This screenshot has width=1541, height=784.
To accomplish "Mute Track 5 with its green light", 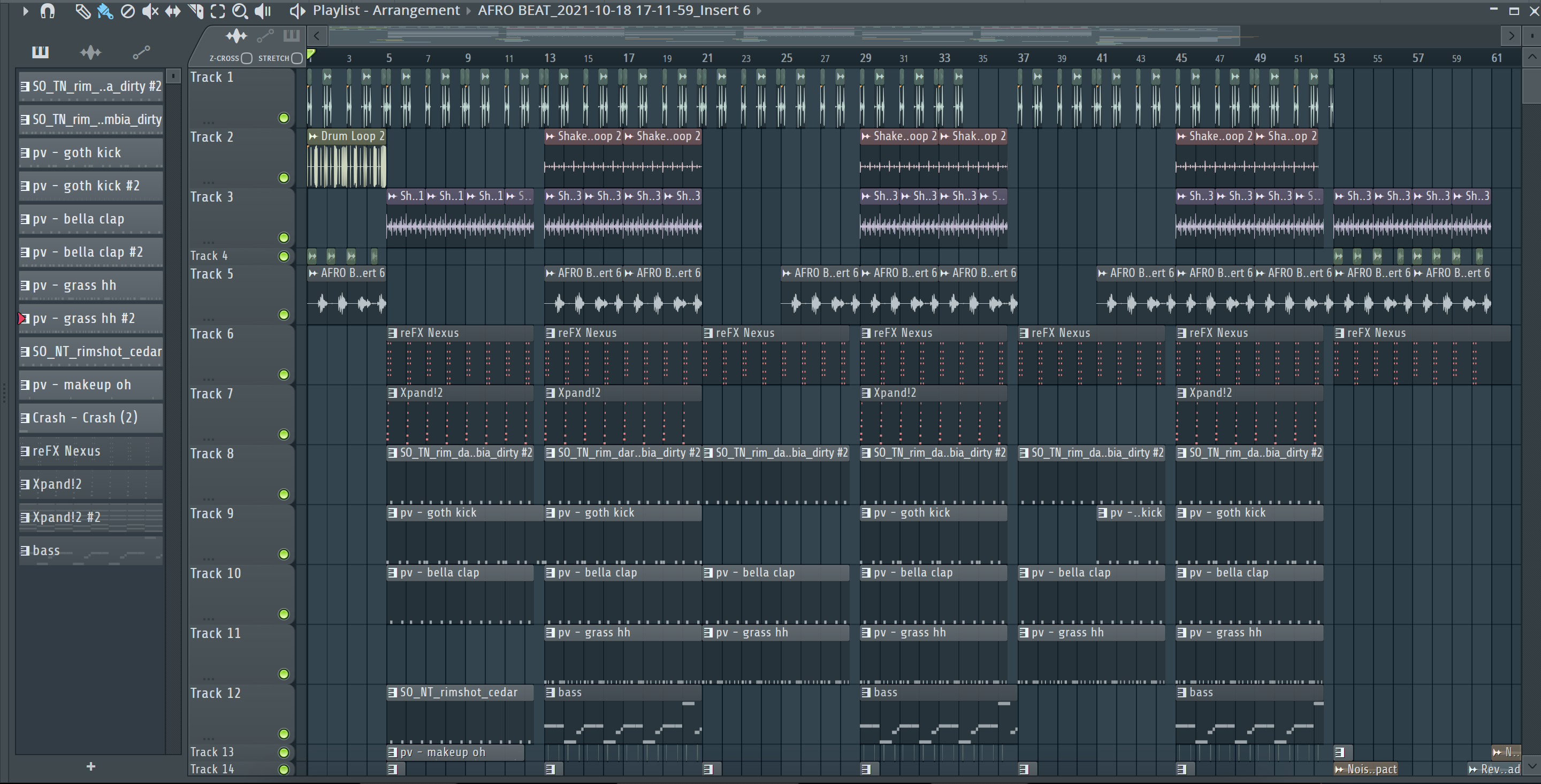I will pos(284,314).
